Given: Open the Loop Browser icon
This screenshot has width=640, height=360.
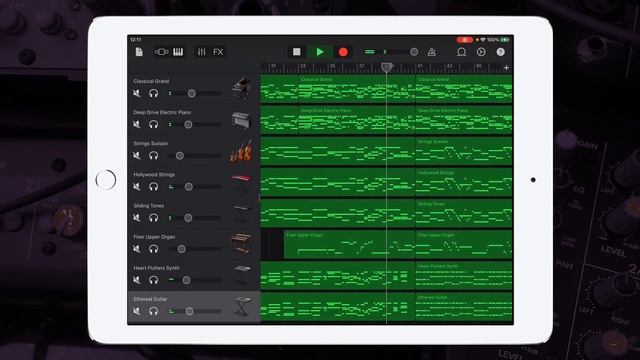Looking at the screenshot, I should 462,52.
